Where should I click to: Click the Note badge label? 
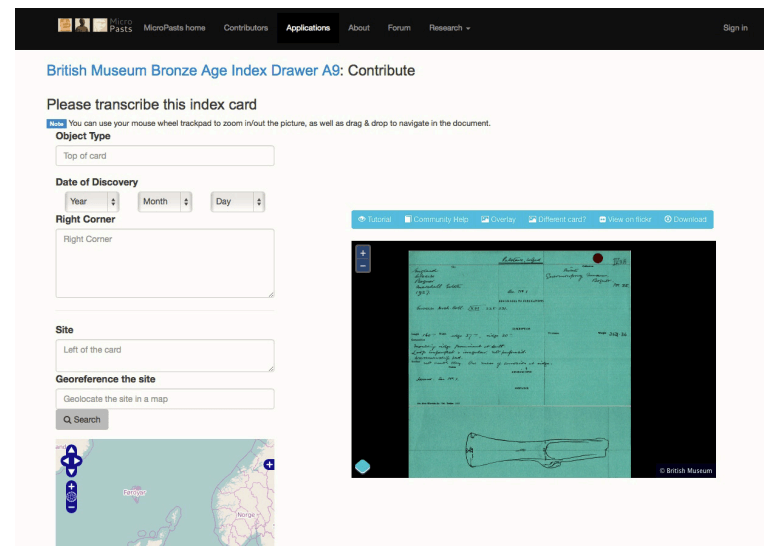tap(57, 124)
